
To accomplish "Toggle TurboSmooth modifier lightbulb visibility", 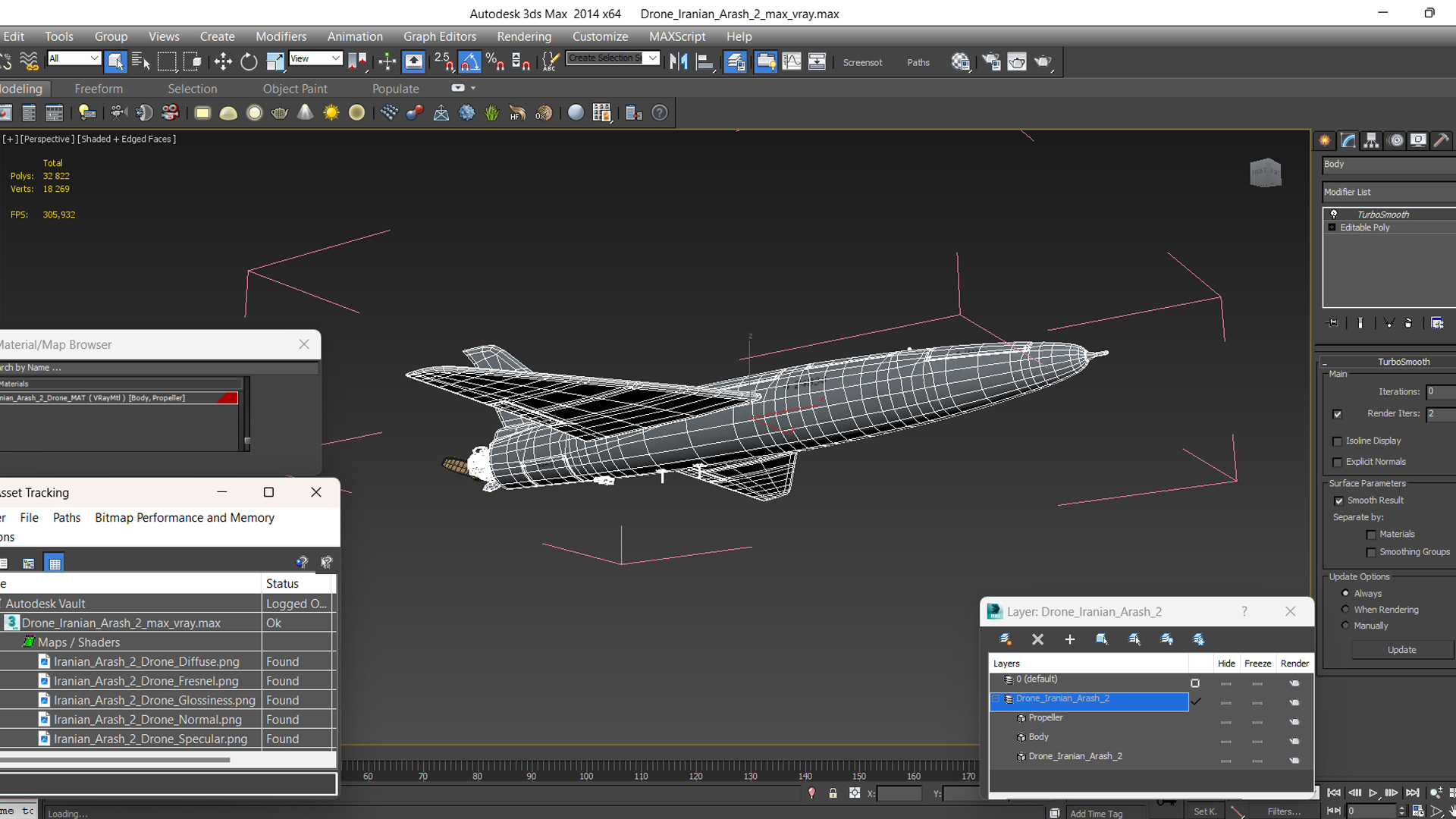I will click(x=1334, y=214).
